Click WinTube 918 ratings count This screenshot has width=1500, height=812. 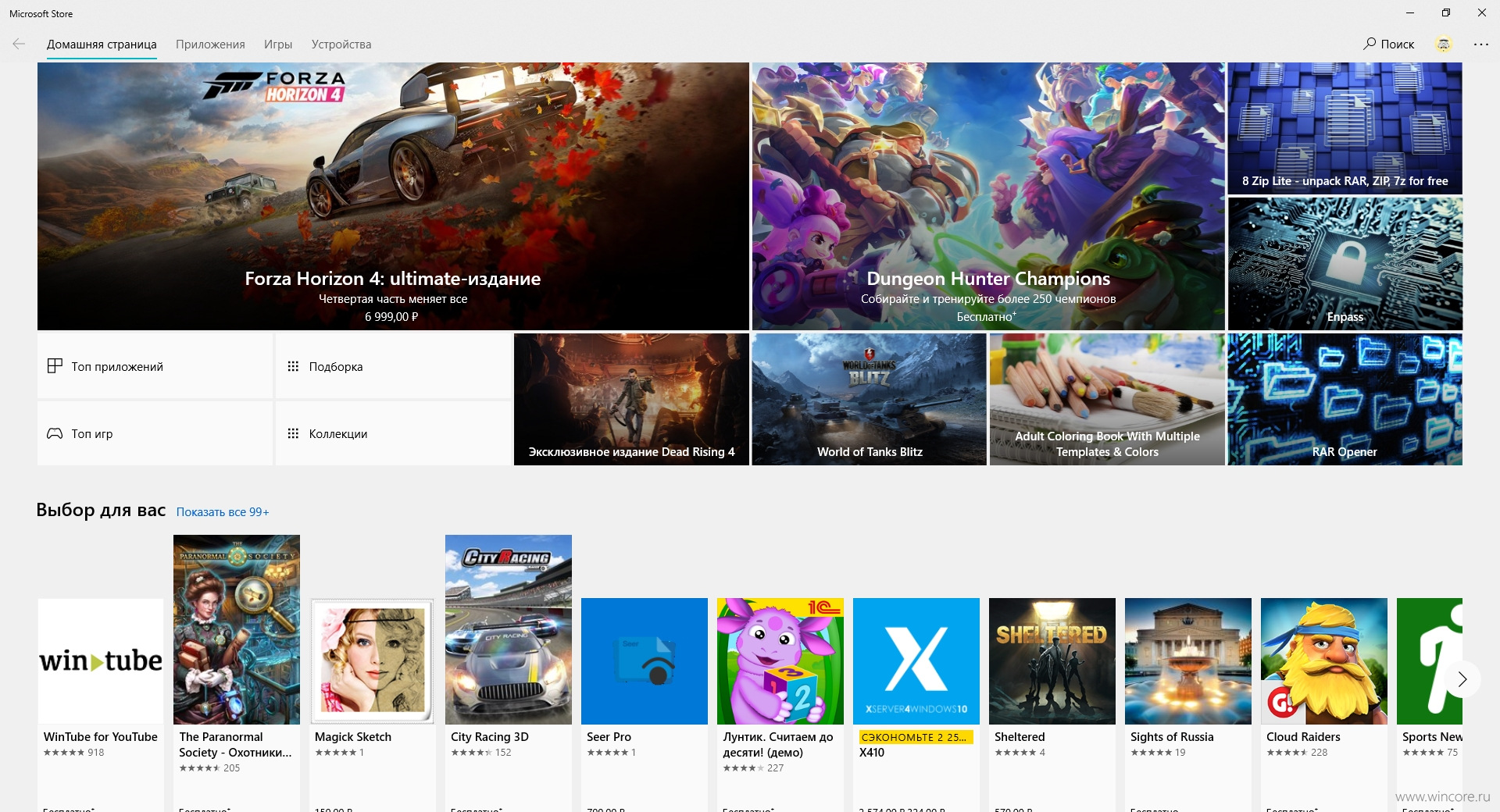click(x=96, y=753)
